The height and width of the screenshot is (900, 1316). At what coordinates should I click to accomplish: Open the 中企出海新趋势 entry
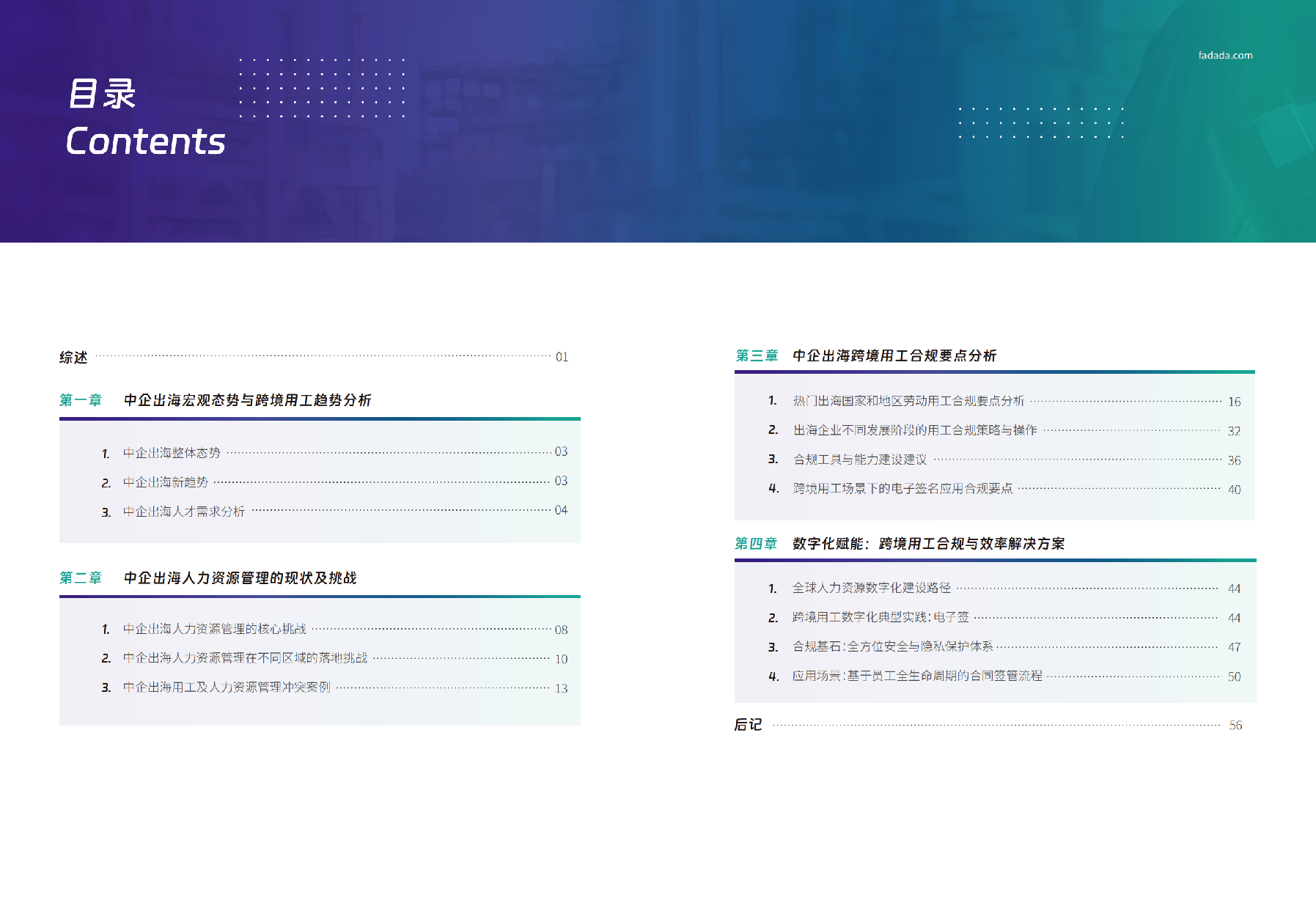(x=166, y=482)
